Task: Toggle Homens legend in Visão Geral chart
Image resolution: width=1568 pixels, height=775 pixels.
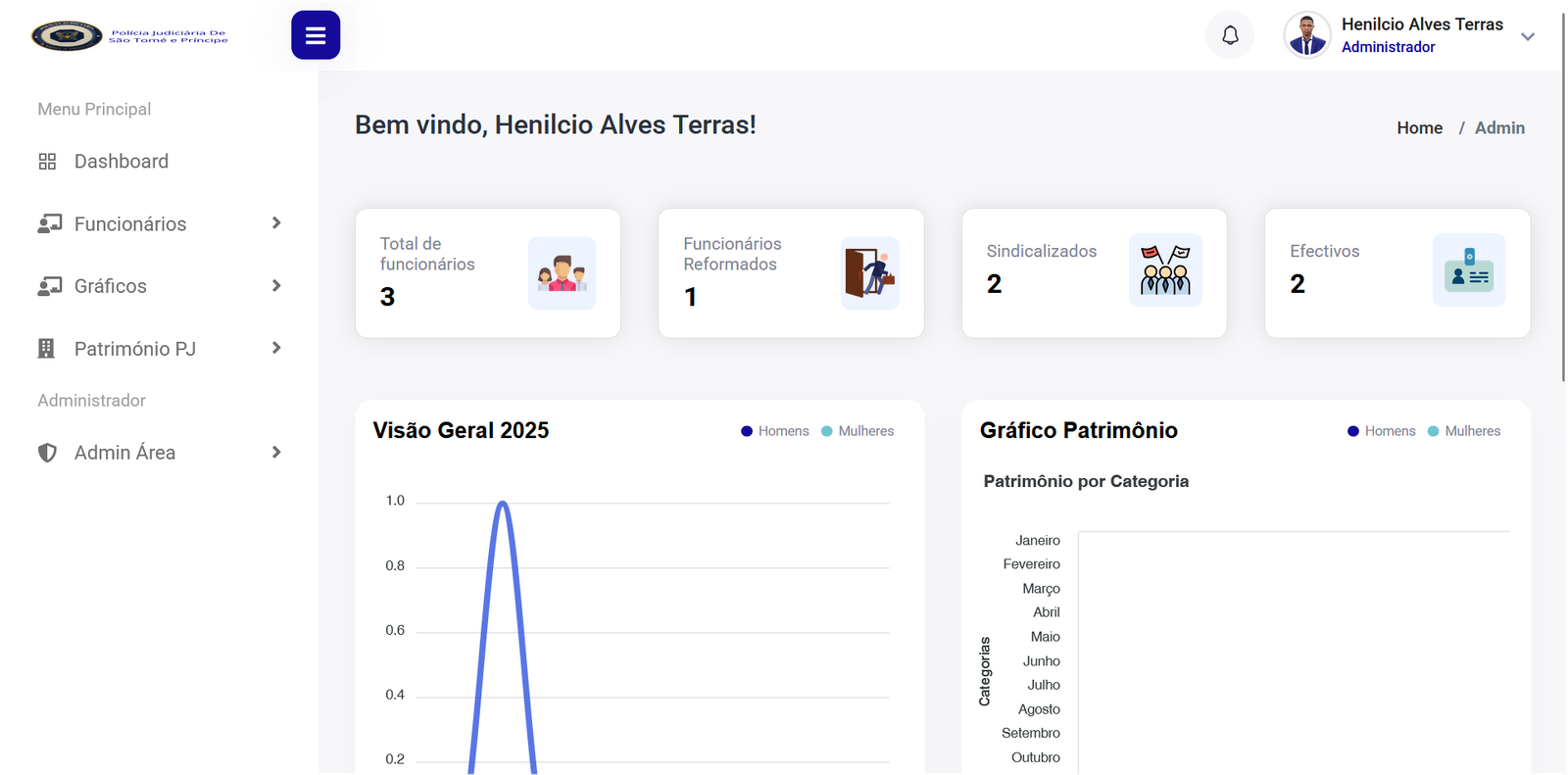Action: click(775, 431)
